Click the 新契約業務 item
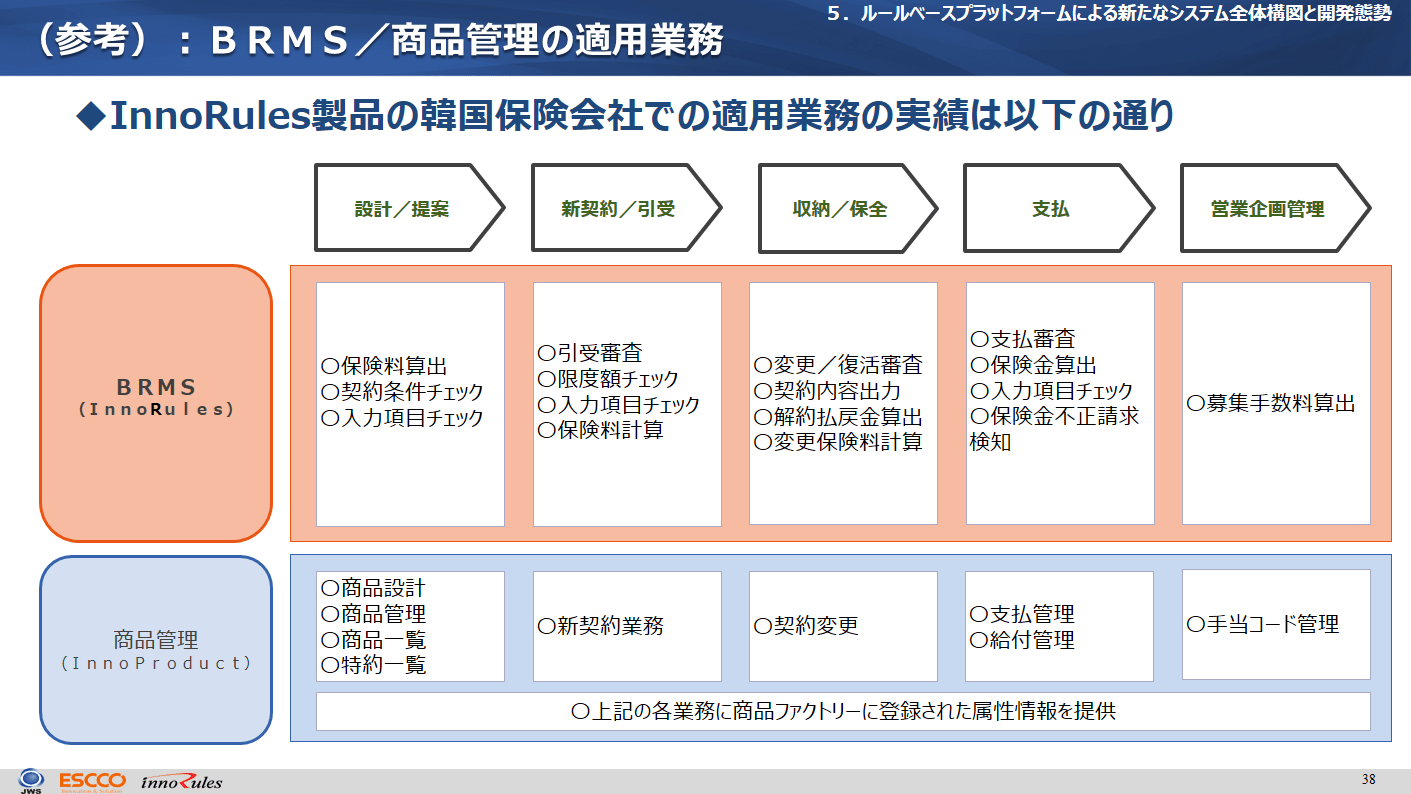Viewport: 1411px width, 794px height. point(600,627)
